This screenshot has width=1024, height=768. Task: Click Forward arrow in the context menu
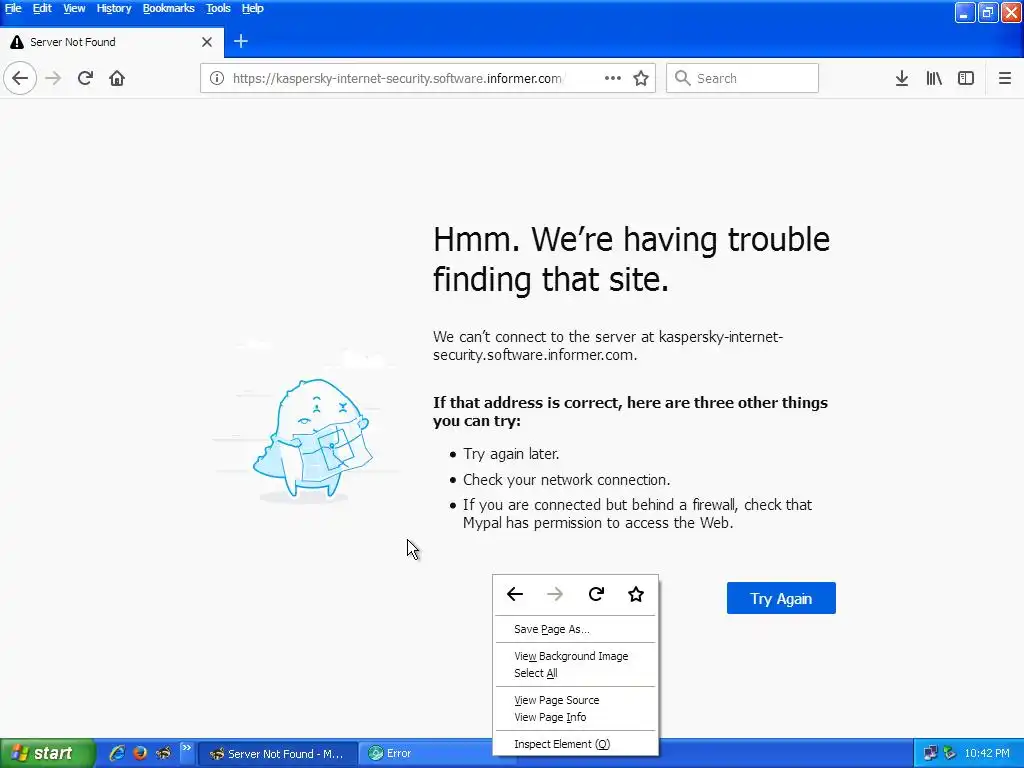[x=555, y=594]
